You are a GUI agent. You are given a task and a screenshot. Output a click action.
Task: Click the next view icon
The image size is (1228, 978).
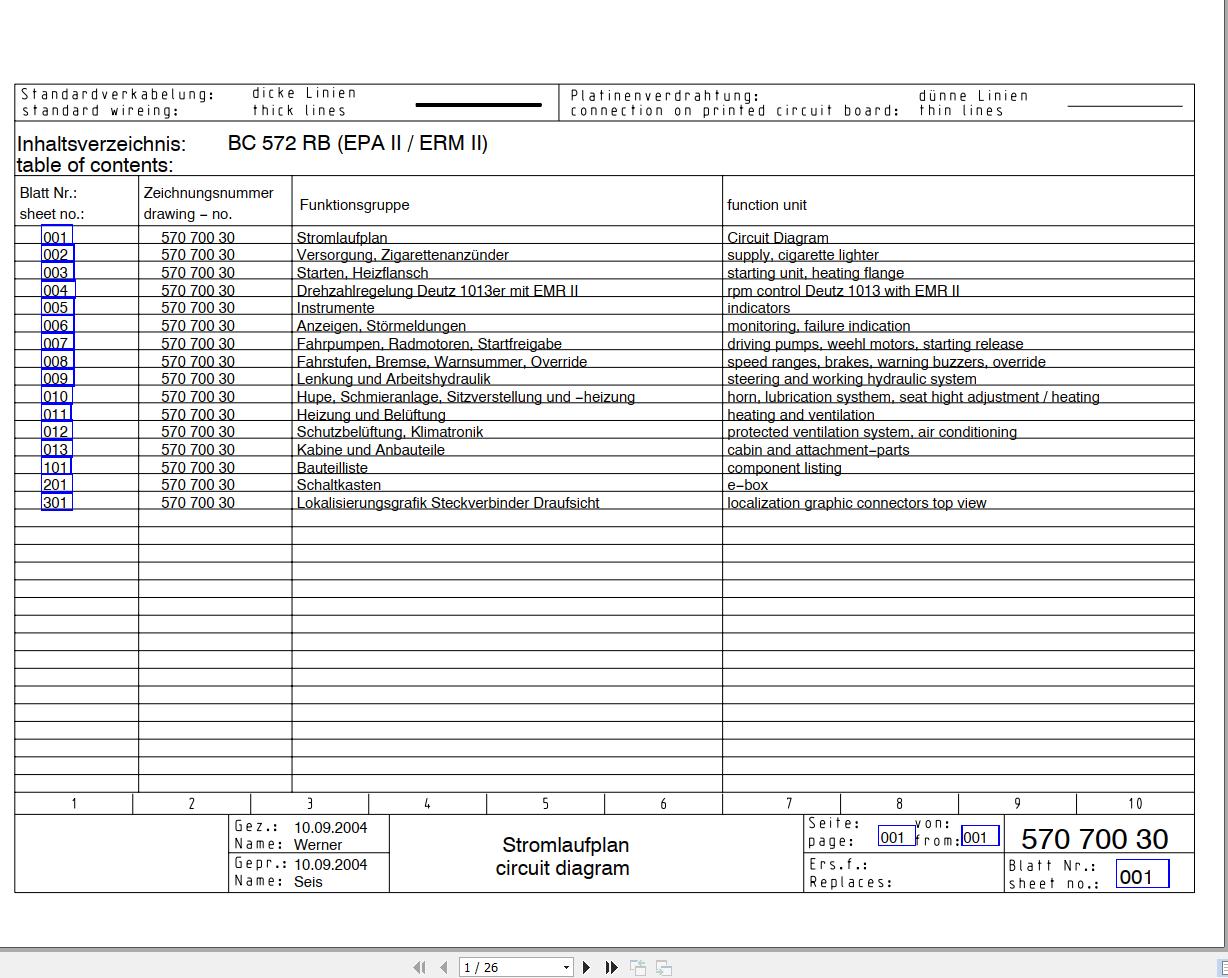tap(664, 967)
